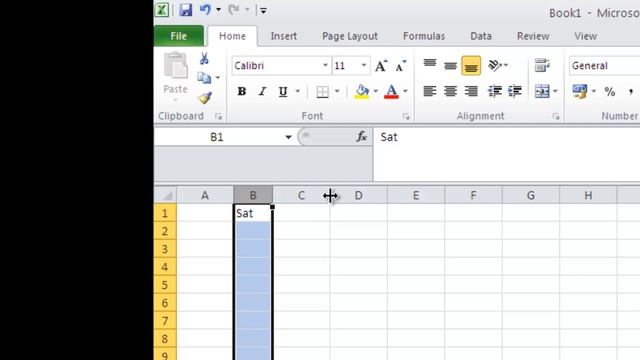Toggle Bold formatting
This screenshot has width=640, height=360.
[242, 91]
